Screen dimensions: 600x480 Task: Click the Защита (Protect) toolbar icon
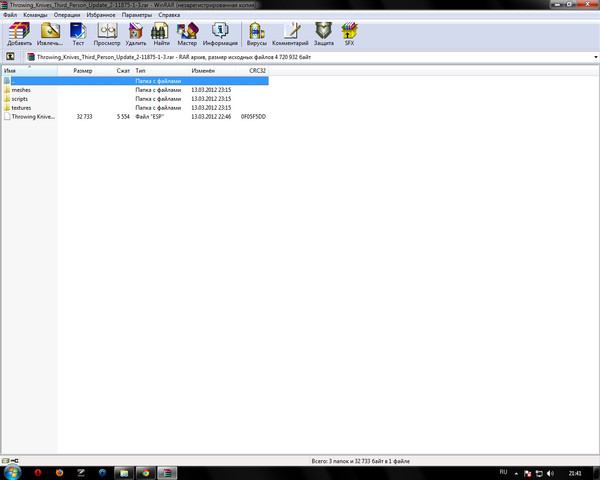click(x=324, y=34)
